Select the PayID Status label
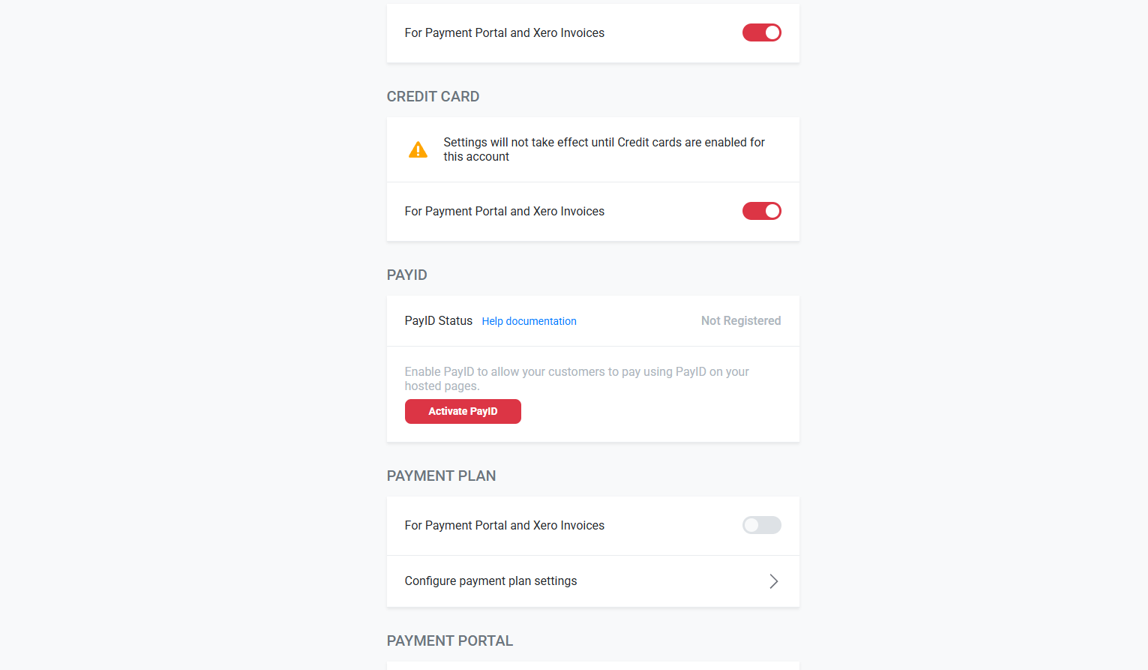 [x=438, y=321]
